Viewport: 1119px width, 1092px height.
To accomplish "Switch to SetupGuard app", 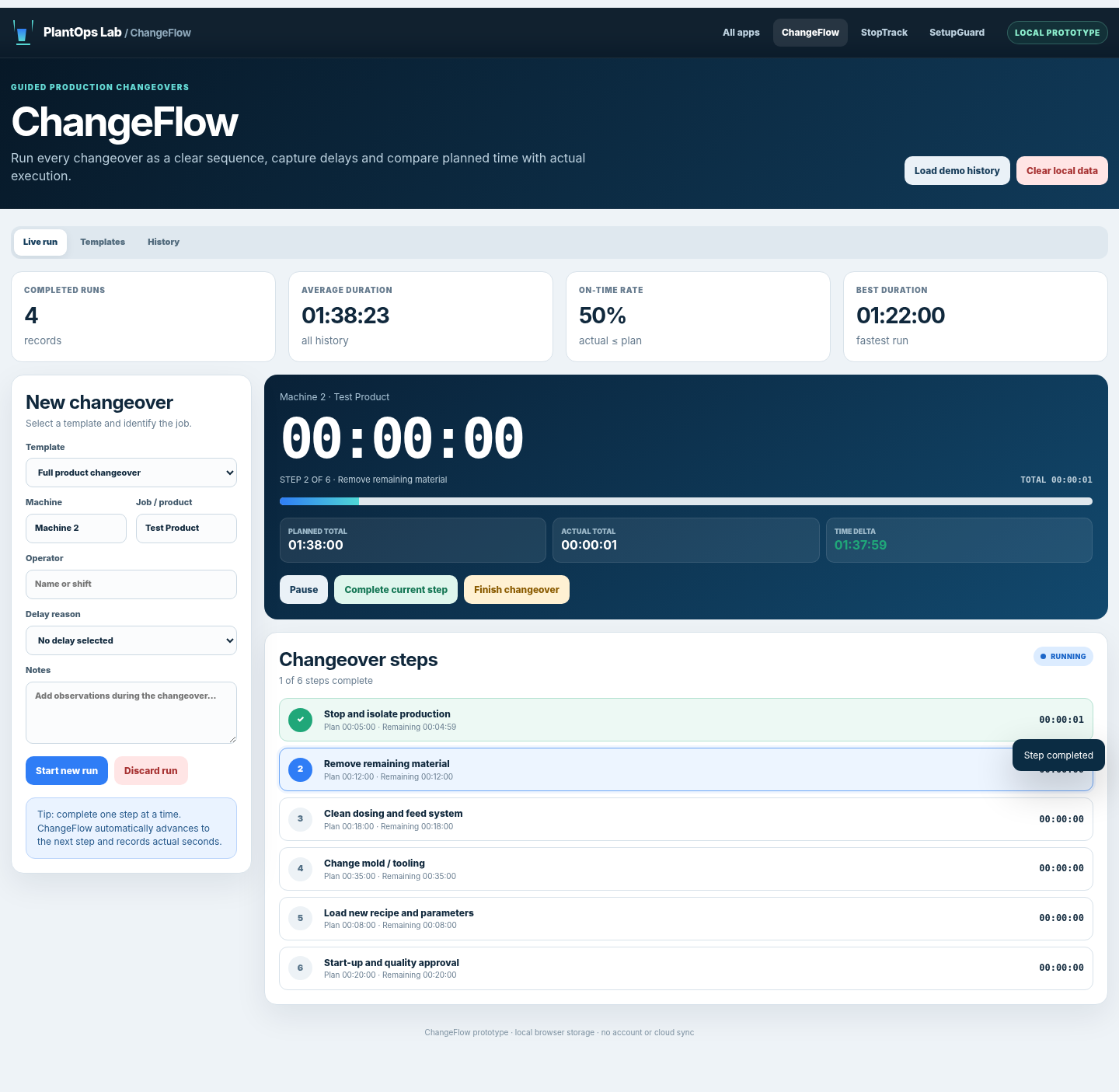I will [x=957, y=33].
